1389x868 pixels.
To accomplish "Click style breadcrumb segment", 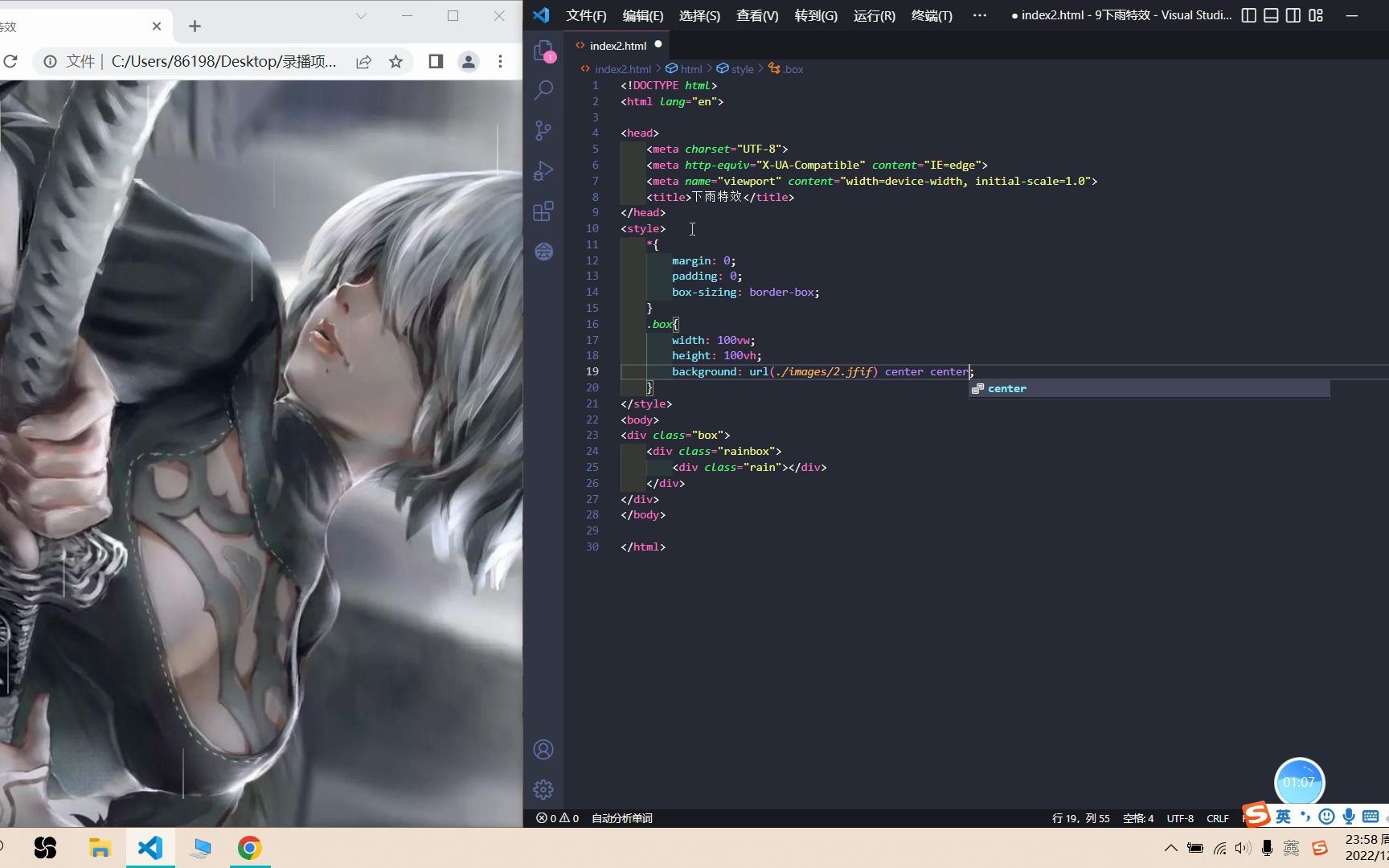I will (x=743, y=69).
